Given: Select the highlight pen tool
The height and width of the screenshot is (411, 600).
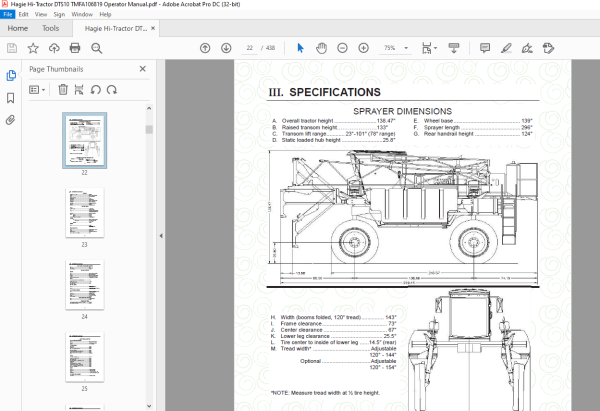Looking at the screenshot, I should (506, 48).
